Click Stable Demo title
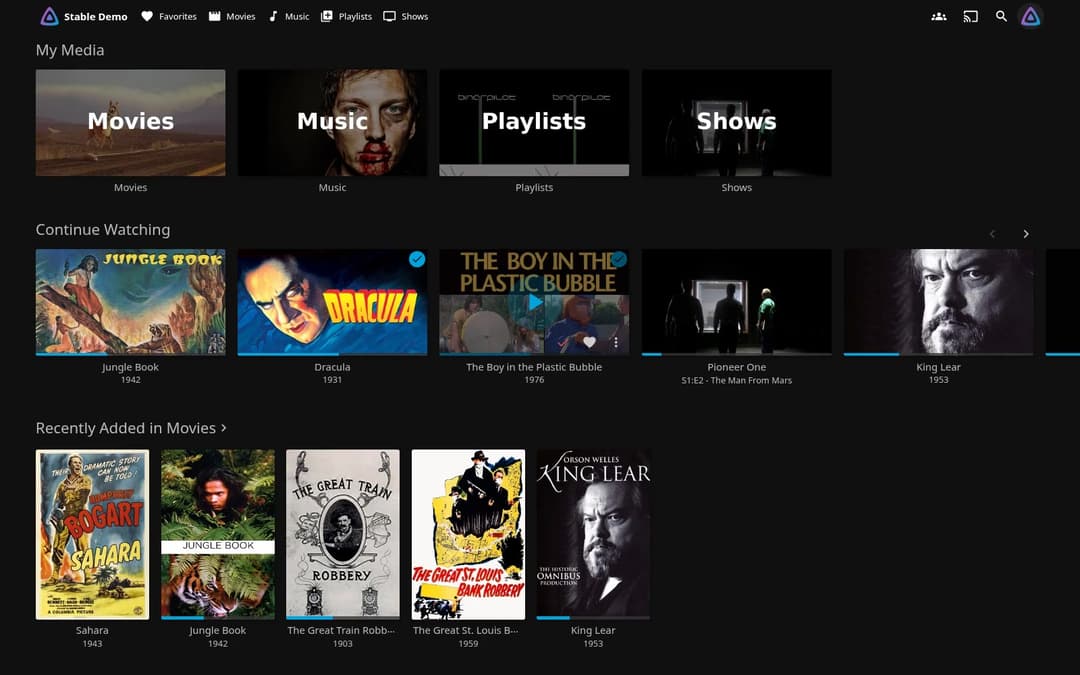The width and height of the screenshot is (1080, 675). [x=96, y=17]
